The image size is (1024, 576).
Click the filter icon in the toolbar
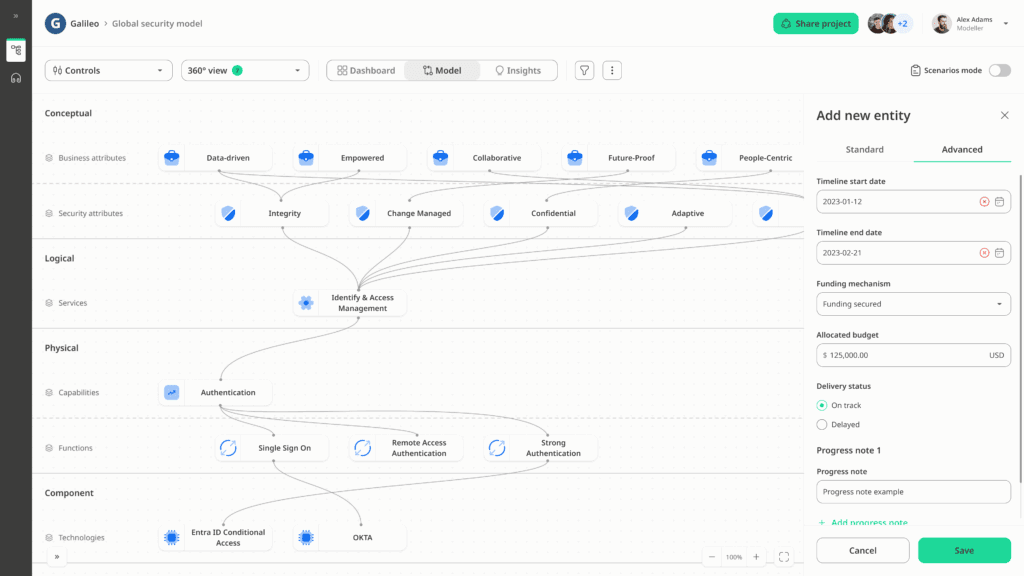(584, 71)
